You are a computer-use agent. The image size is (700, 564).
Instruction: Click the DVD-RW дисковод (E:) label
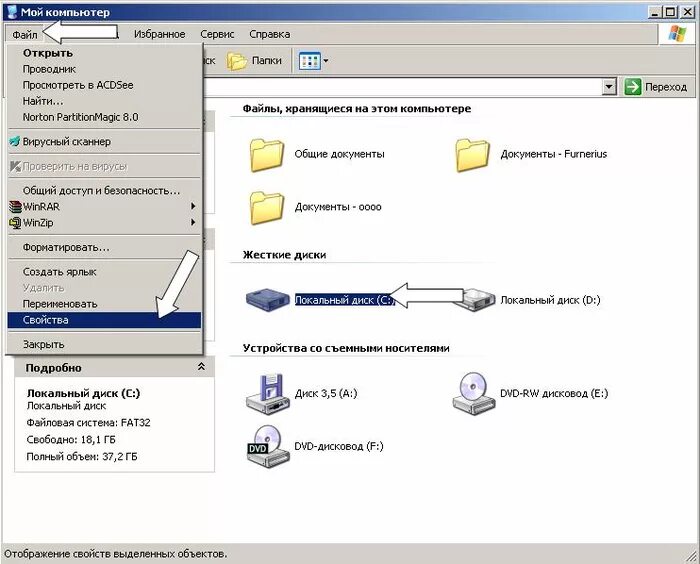click(554, 393)
